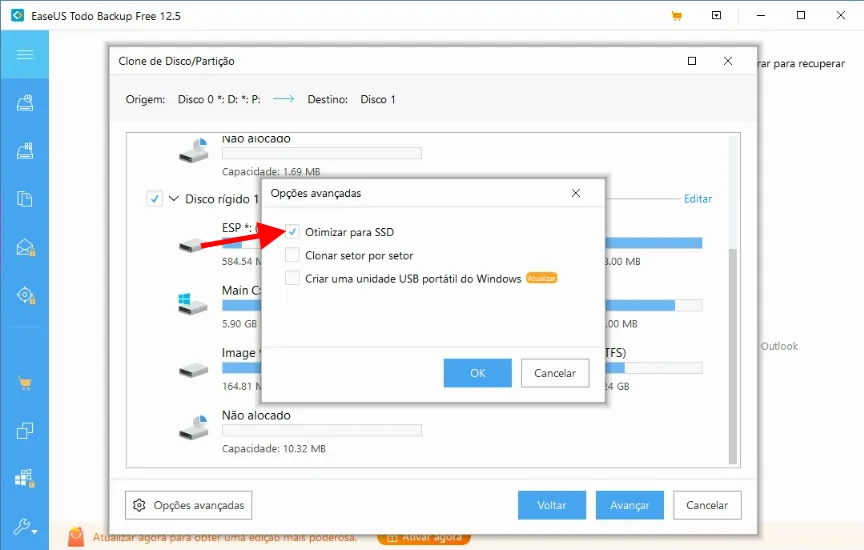Uncheck the Disco rígido 1 checkbox
Viewport: 864px width, 550px height.
pyautogui.click(x=155, y=198)
